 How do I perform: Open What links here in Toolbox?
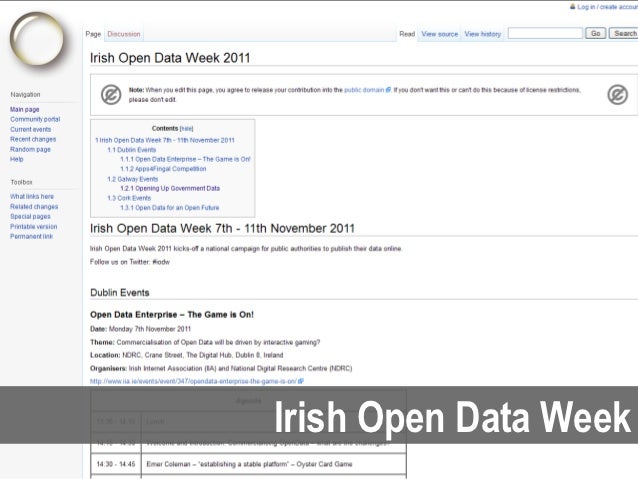tap(32, 197)
